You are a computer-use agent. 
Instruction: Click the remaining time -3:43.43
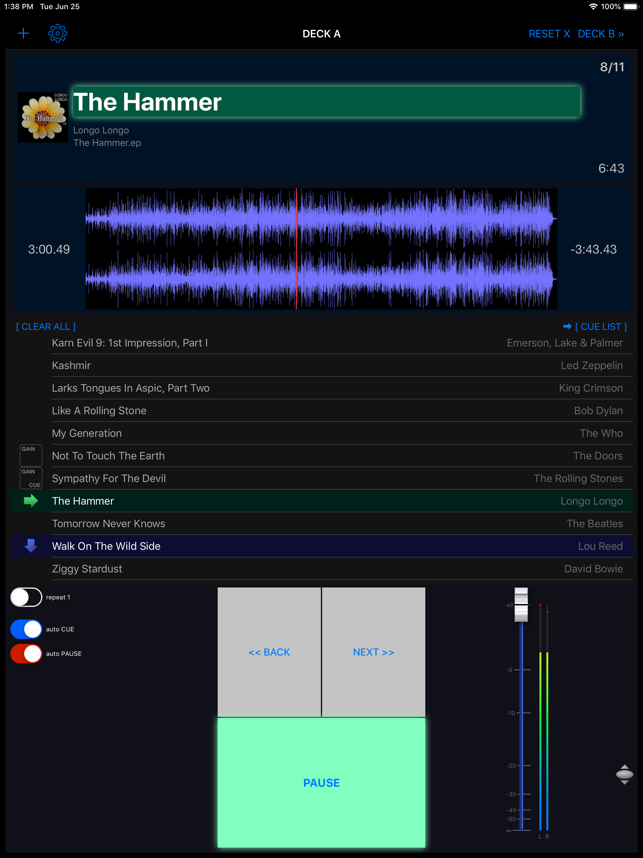click(593, 250)
